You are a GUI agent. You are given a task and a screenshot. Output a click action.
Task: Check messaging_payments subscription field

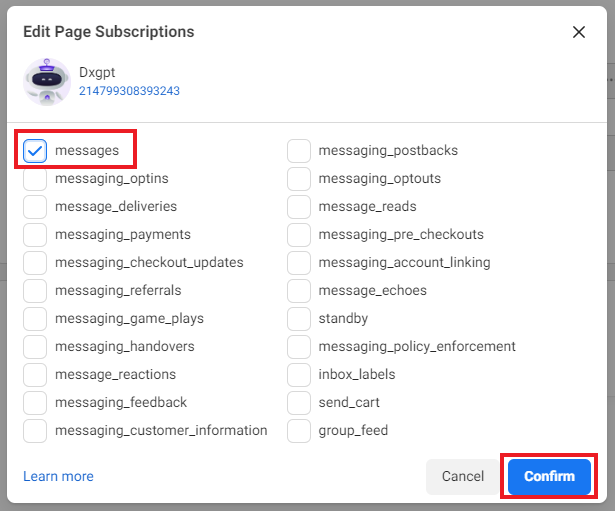pyautogui.click(x=35, y=235)
